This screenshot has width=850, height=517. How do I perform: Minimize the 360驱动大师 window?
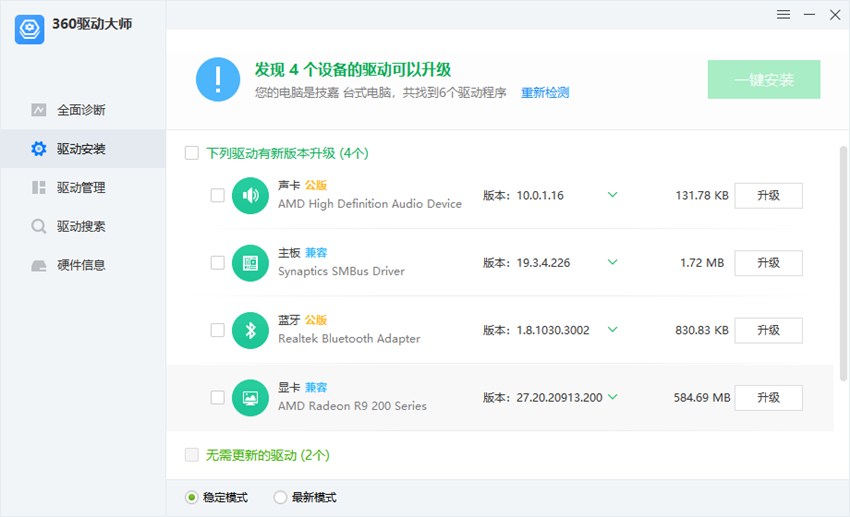pyautogui.click(x=809, y=15)
